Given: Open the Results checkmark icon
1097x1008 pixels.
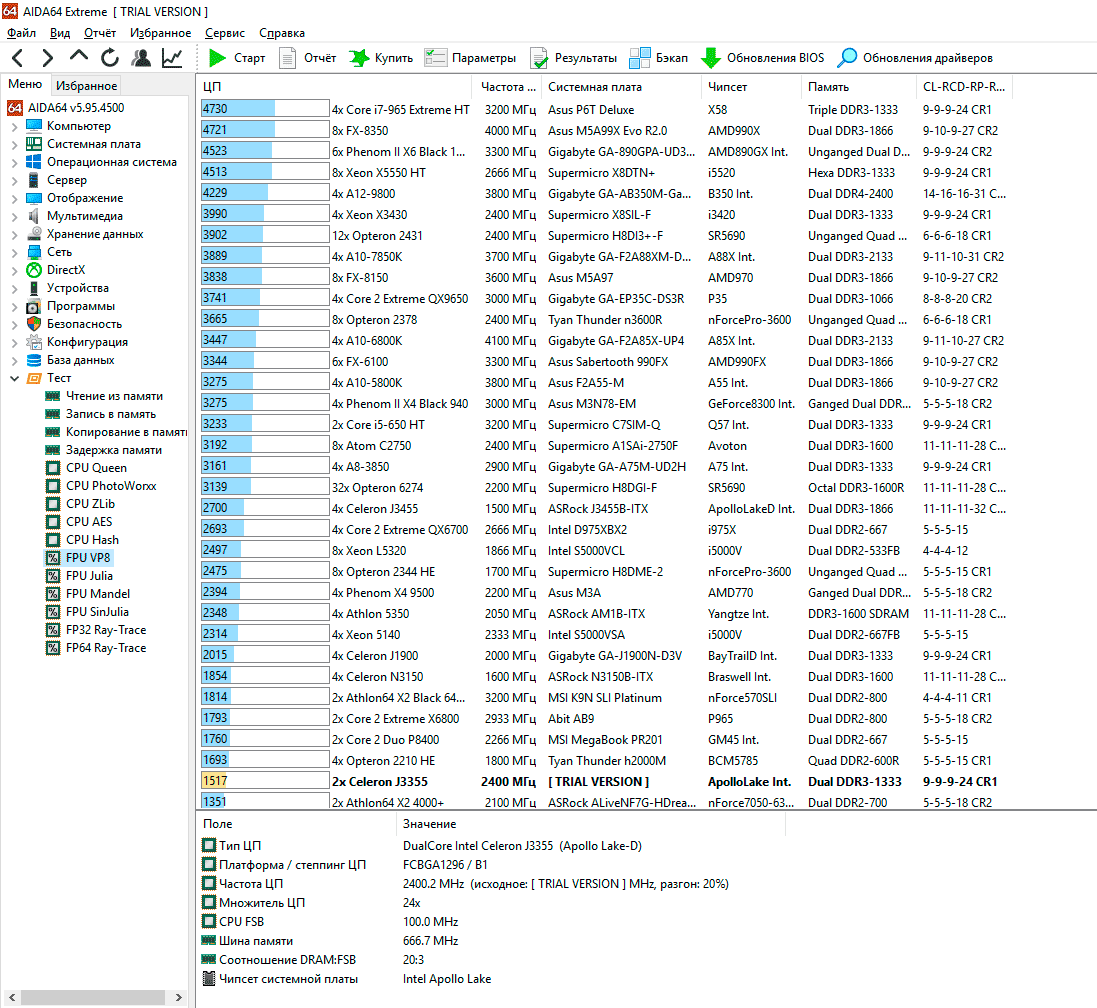Looking at the screenshot, I should click(x=539, y=58).
